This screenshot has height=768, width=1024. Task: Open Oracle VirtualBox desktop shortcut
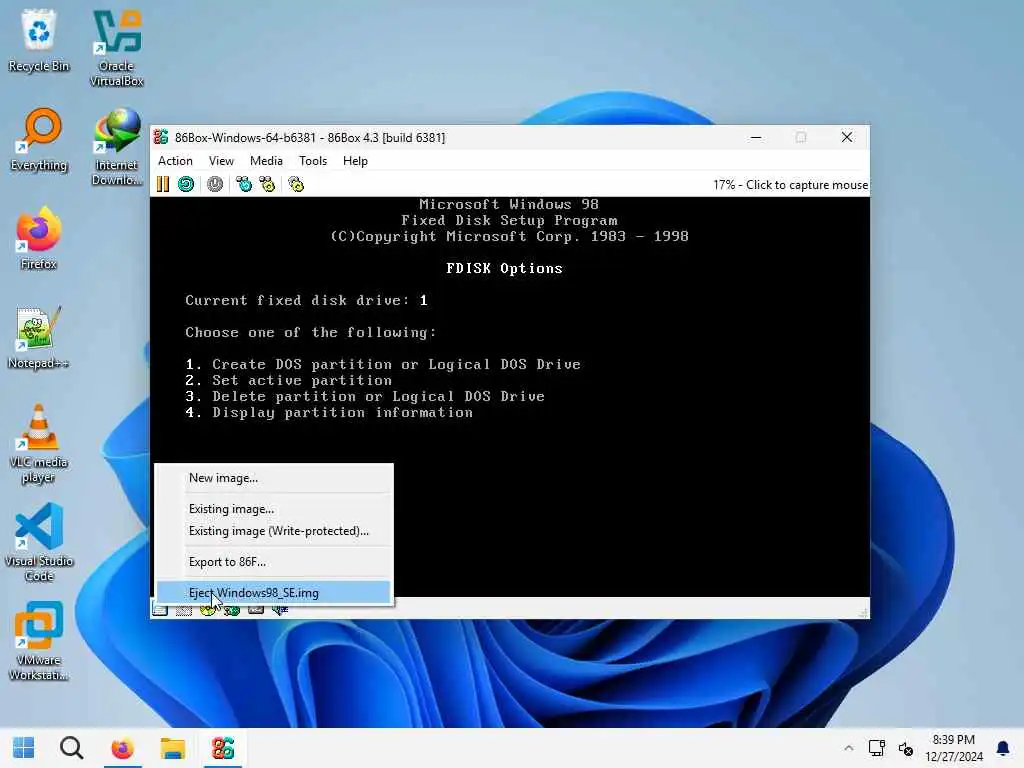[116, 48]
